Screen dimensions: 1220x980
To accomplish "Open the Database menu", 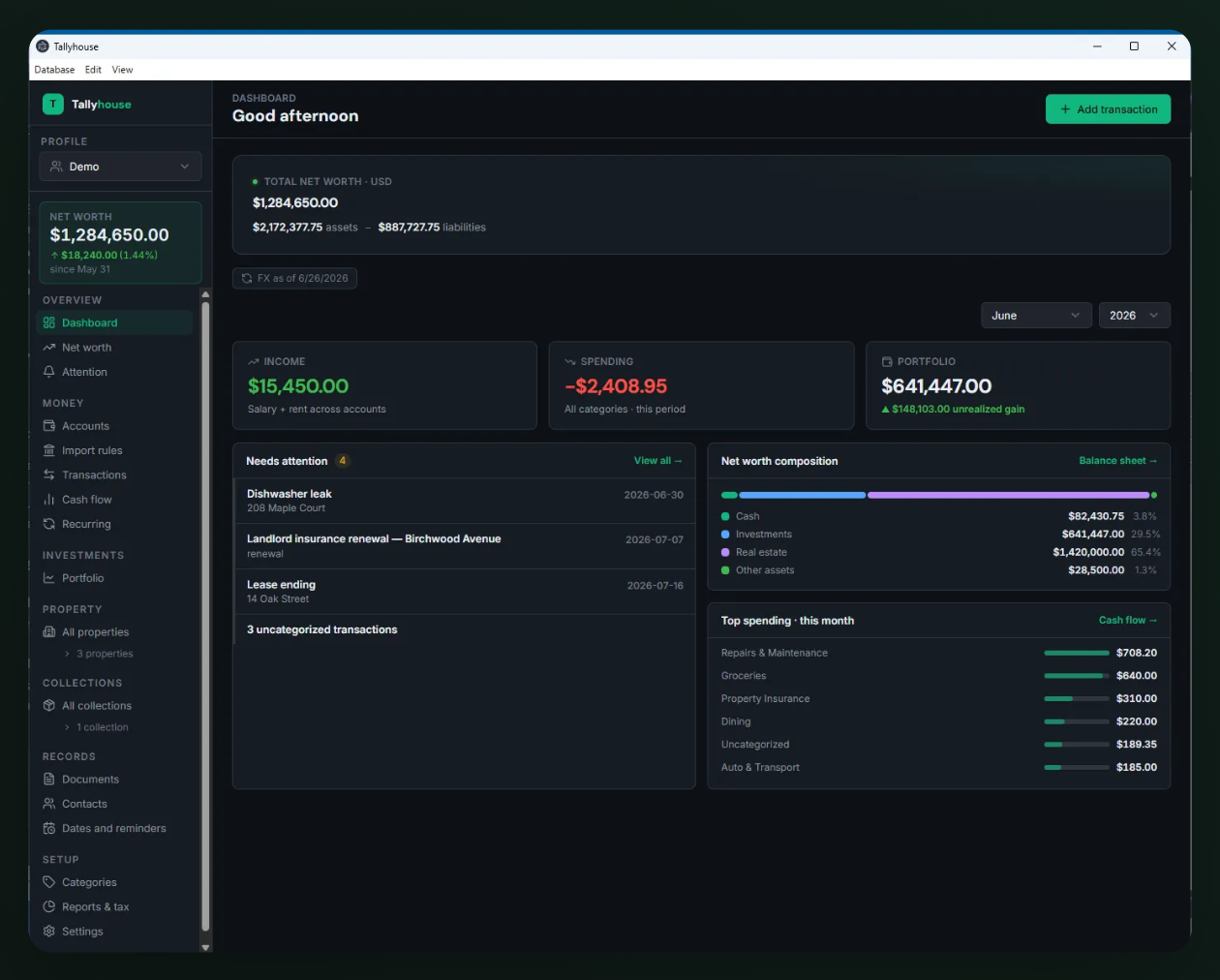I will (54, 70).
